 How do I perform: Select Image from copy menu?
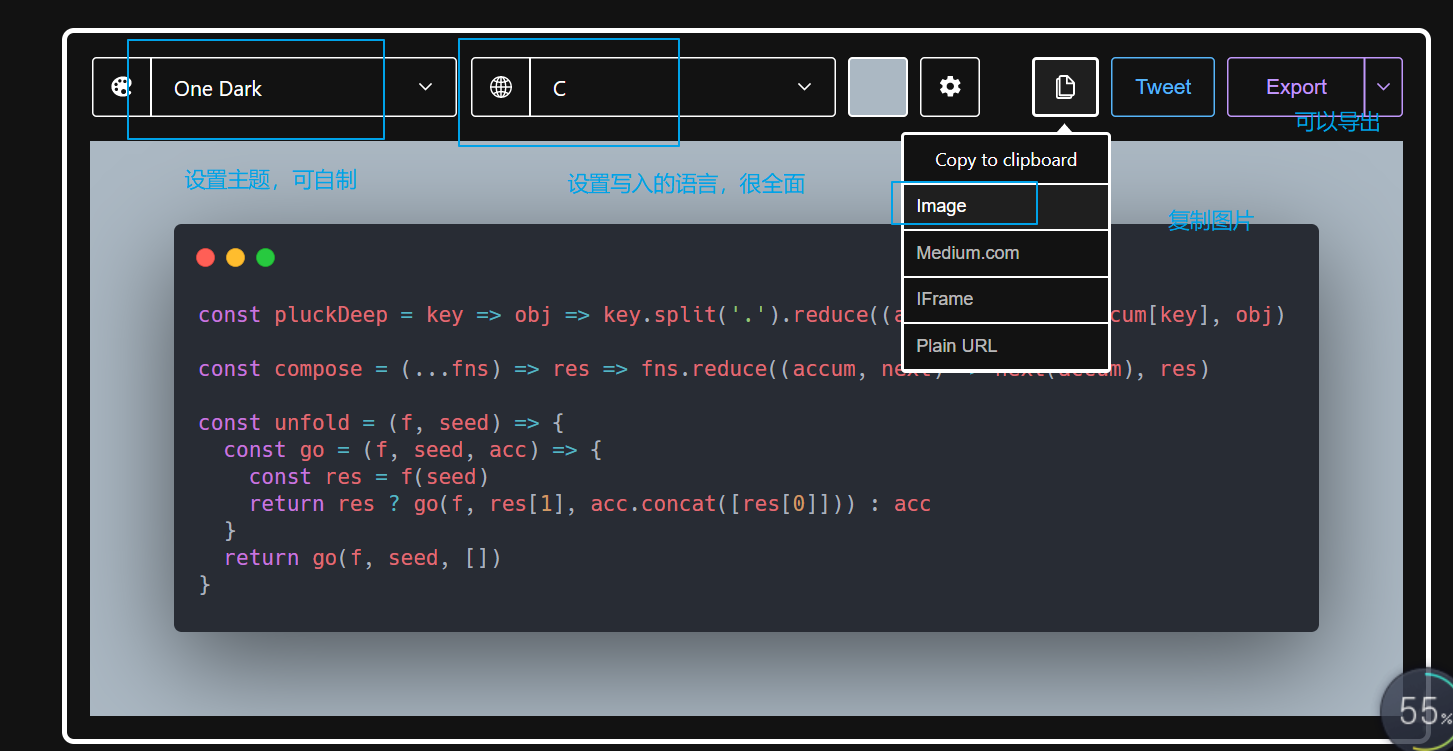click(x=1006, y=206)
